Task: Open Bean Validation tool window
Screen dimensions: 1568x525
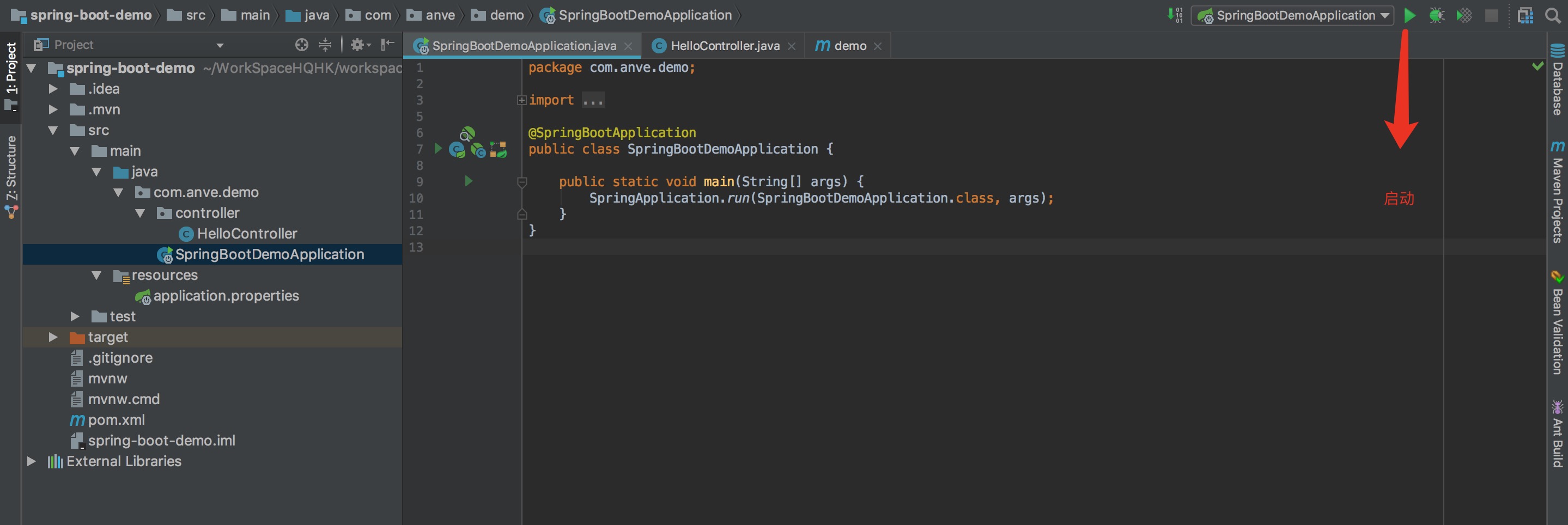Action: pyautogui.click(x=1557, y=322)
